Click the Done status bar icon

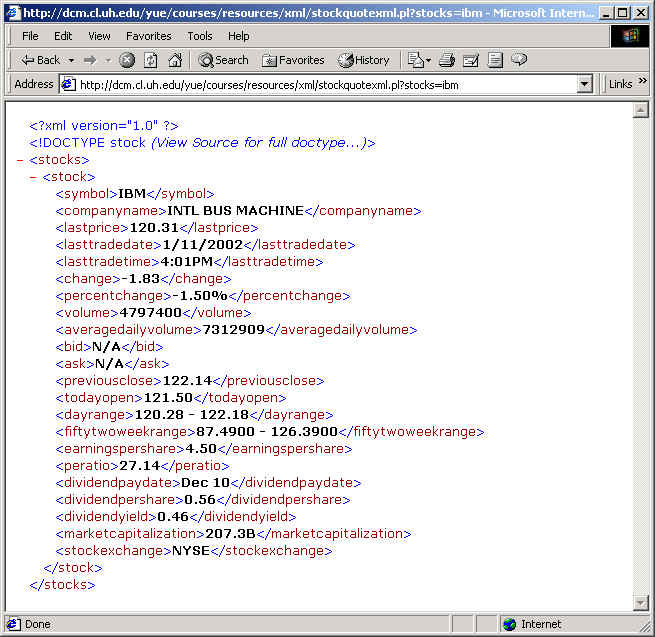(x=13, y=624)
